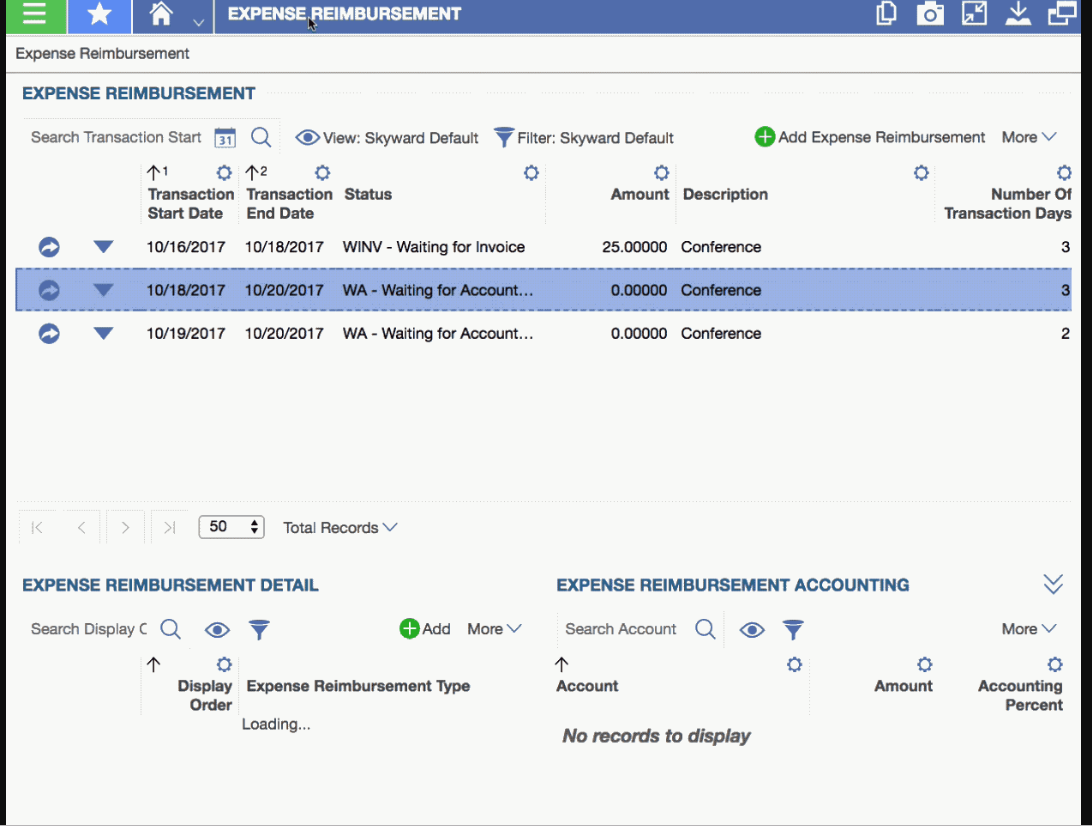The image size is (1092, 828).
Task: Toggle the filter funnel in Expense Reimbursement Accounting
Action: pyautogui.click(x=793, y=629)
